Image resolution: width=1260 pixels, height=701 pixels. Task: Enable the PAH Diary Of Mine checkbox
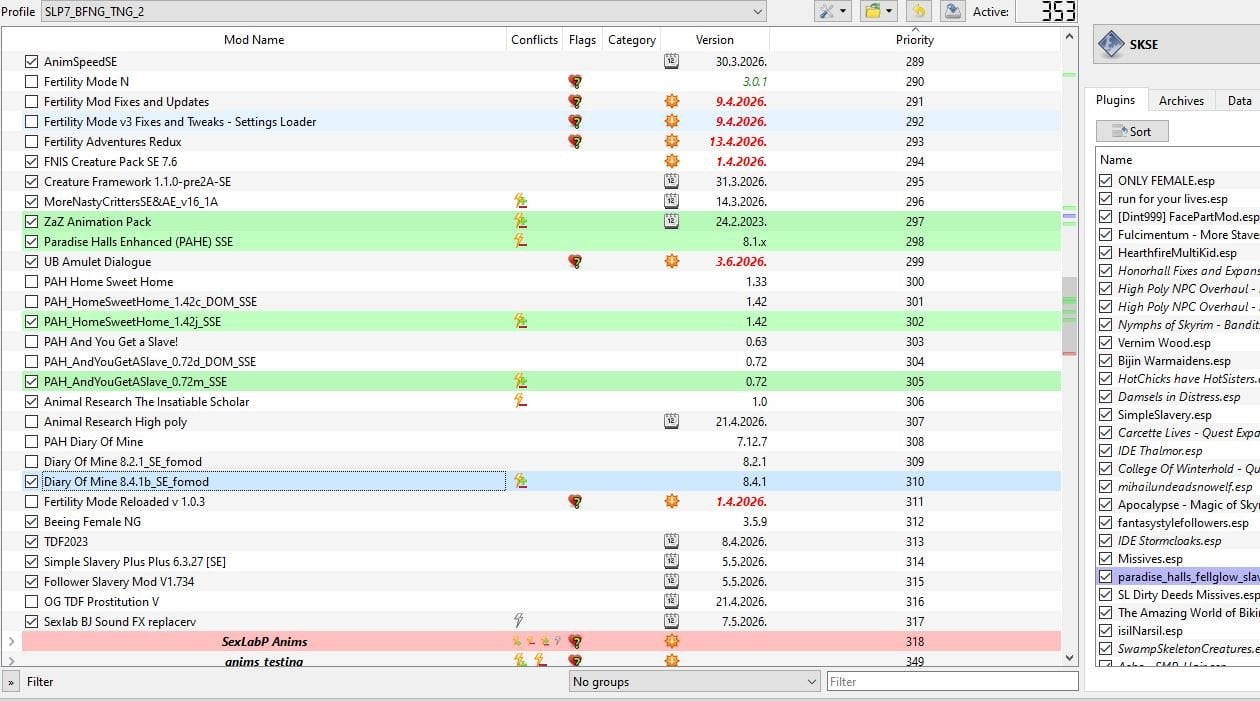[32, 442]
